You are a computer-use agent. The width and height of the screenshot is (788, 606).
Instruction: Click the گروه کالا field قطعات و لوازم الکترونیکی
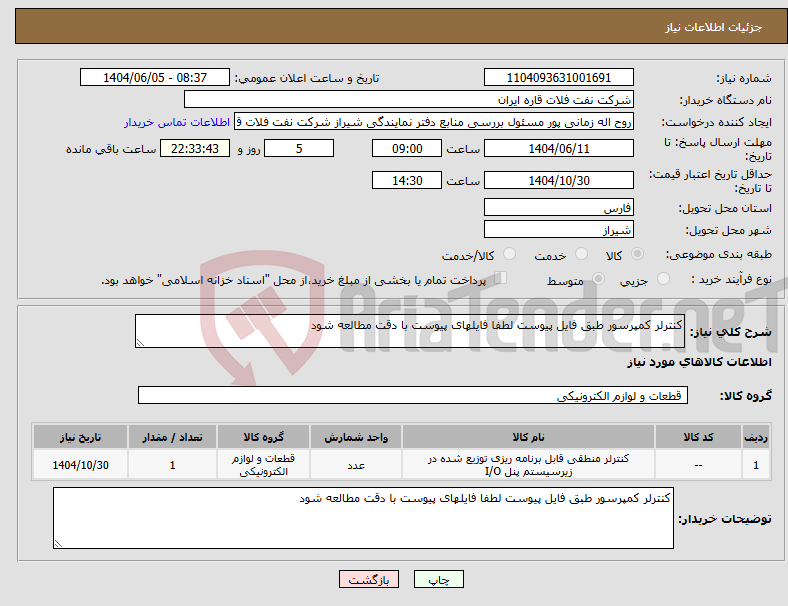coord(413,395)
